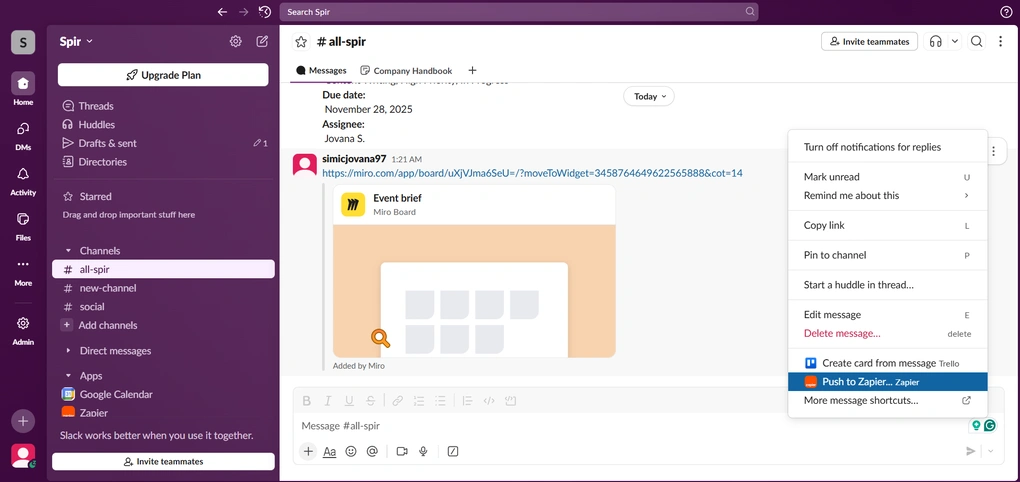This screenshot has height=482, width=1020.
Task: Toggle bulleted list in composer
Action: coord(440,401)
